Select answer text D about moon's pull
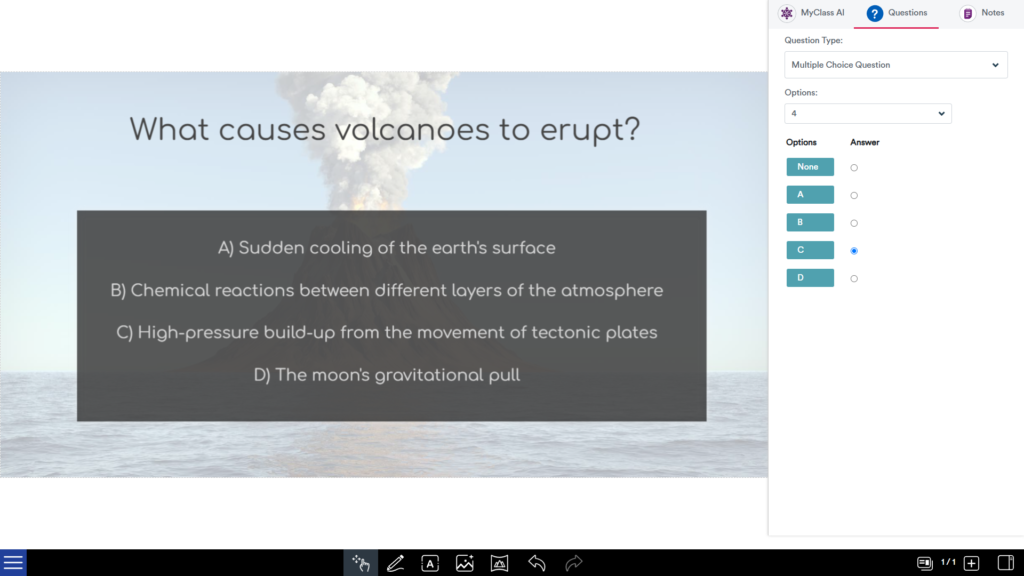The image size is (1024, 576). click(x=387, y=375)
